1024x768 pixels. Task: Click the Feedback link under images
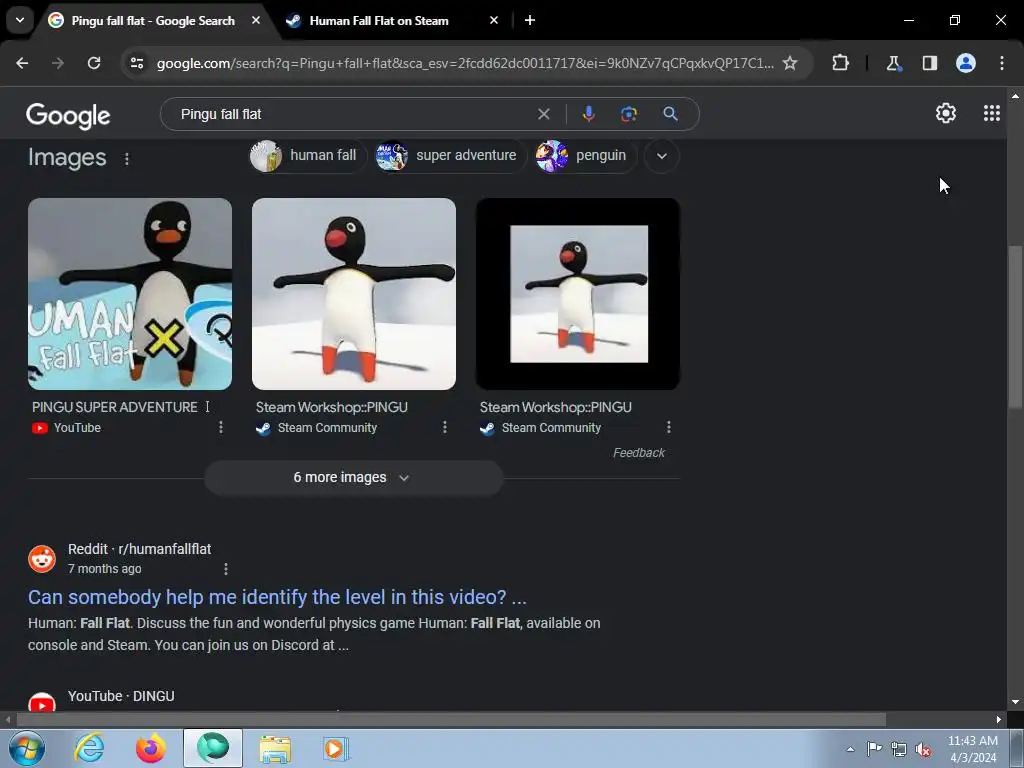[x=639, y=453]
